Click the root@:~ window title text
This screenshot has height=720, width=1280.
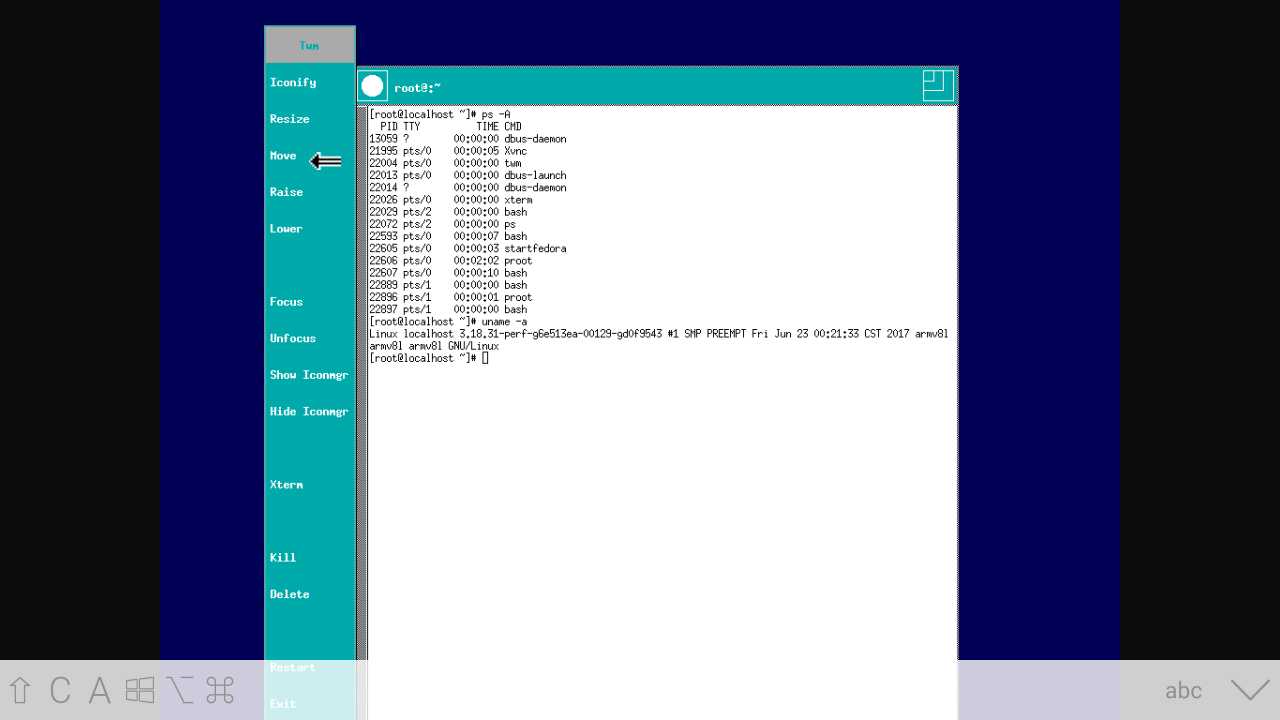[x=417, y=88]
